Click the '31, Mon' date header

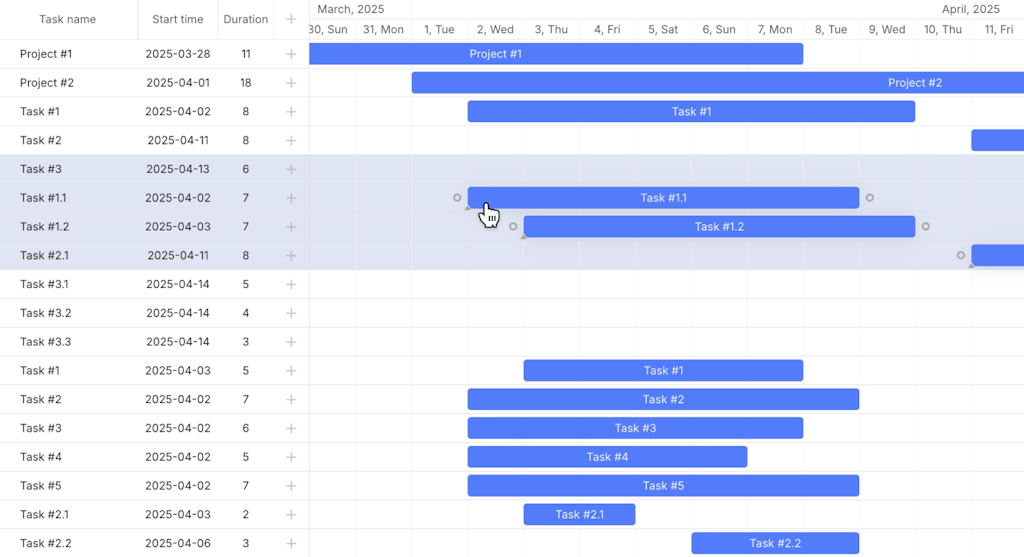click(x=383, y=29)
